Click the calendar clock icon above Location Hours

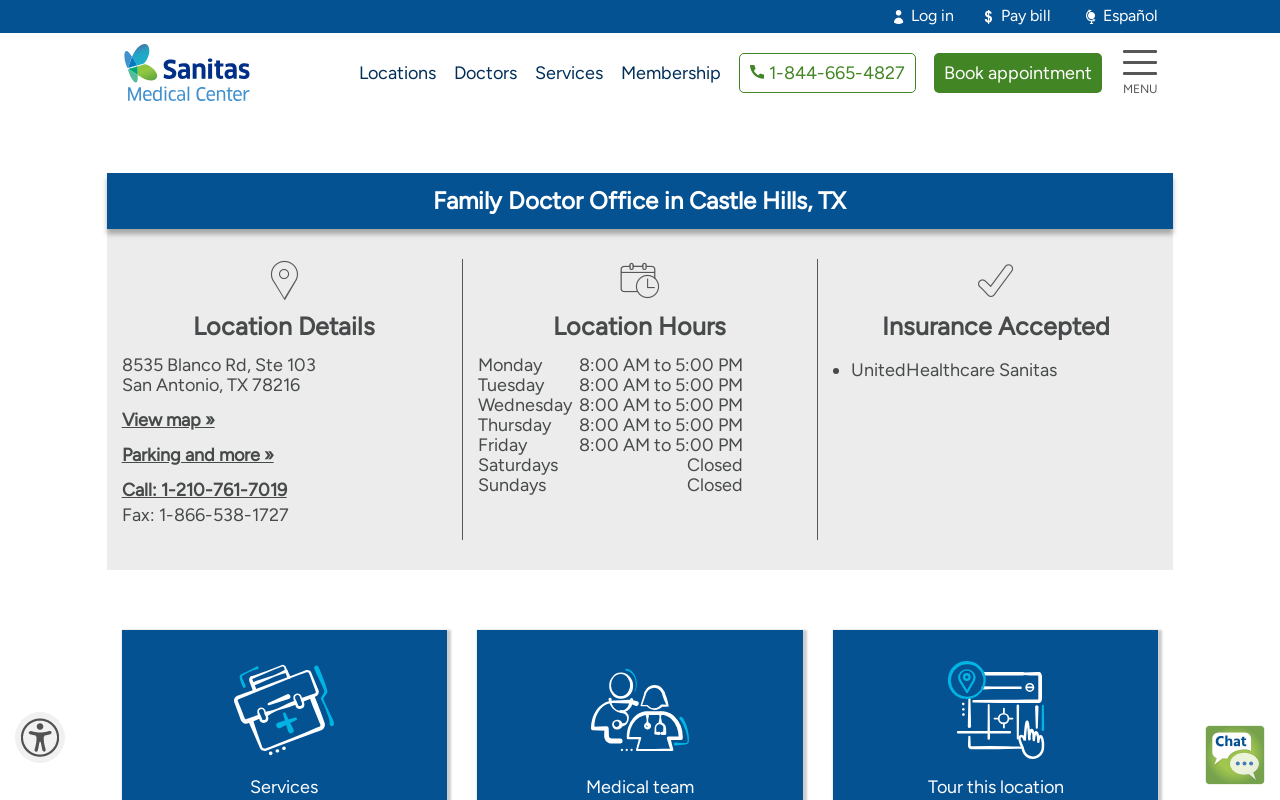click(640, 280)
